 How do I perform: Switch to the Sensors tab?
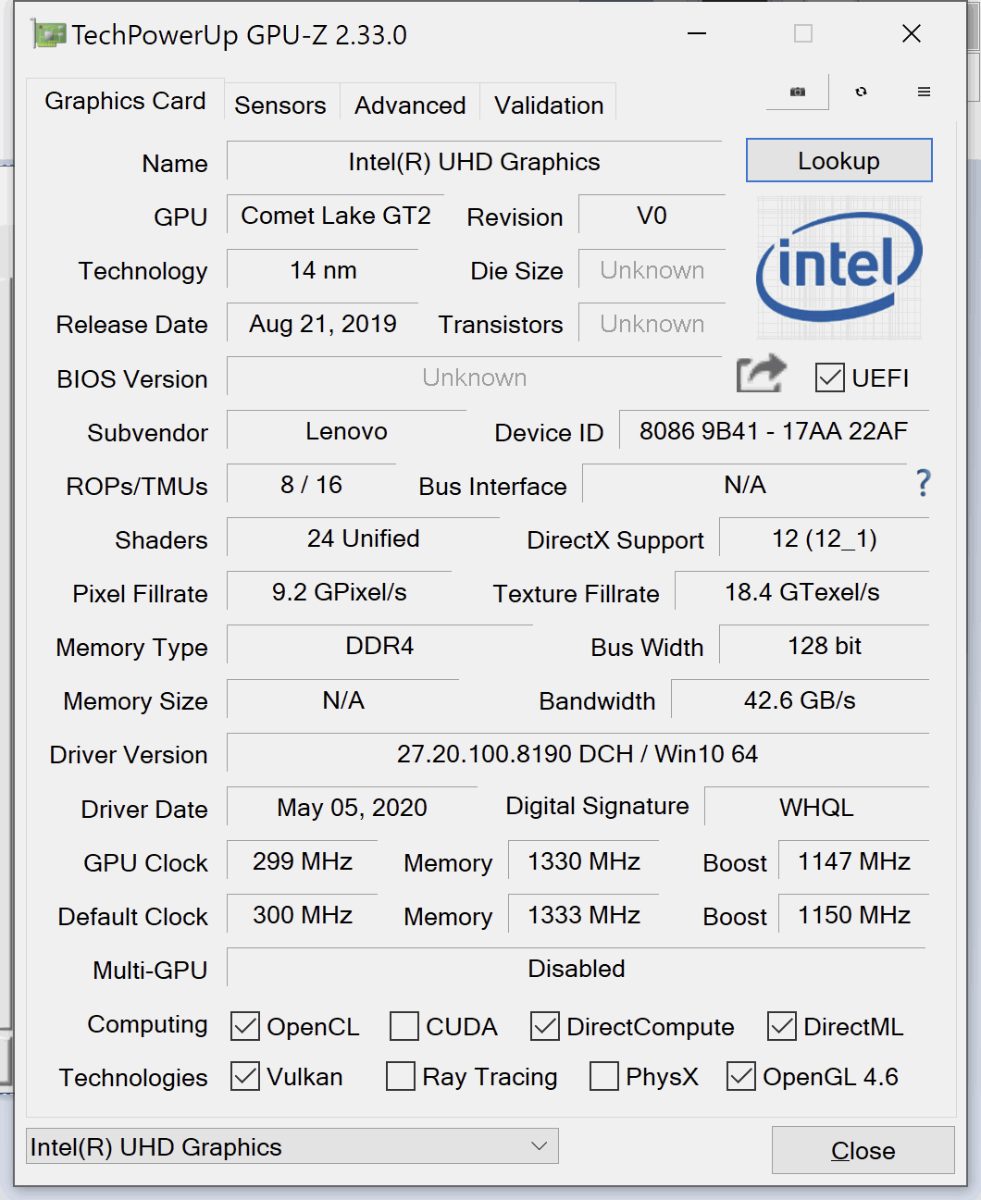280,105
